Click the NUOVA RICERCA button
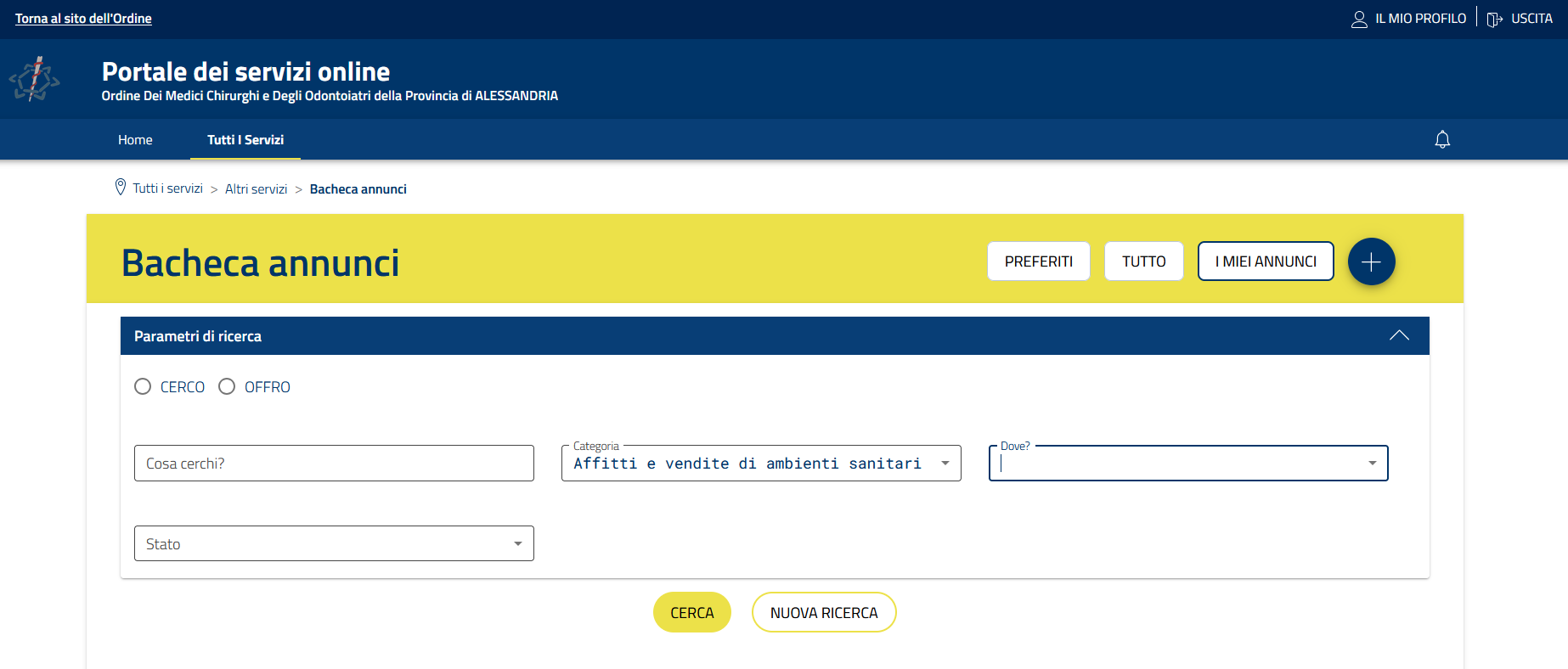 click(x=823, y=613)
